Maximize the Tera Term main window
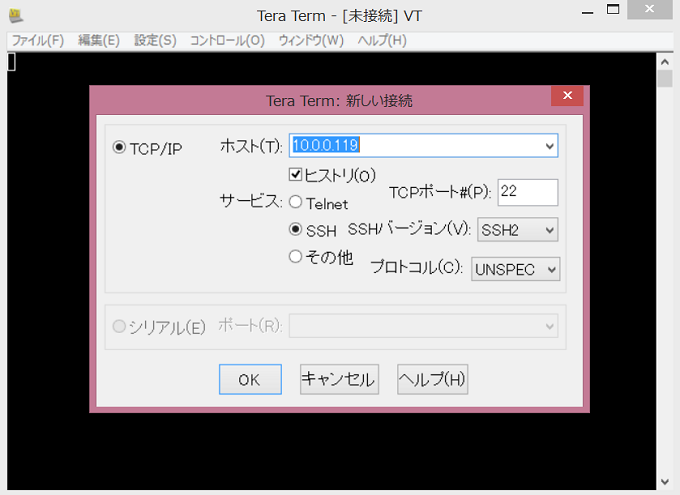680x495 pixels. tap(613, 10)
